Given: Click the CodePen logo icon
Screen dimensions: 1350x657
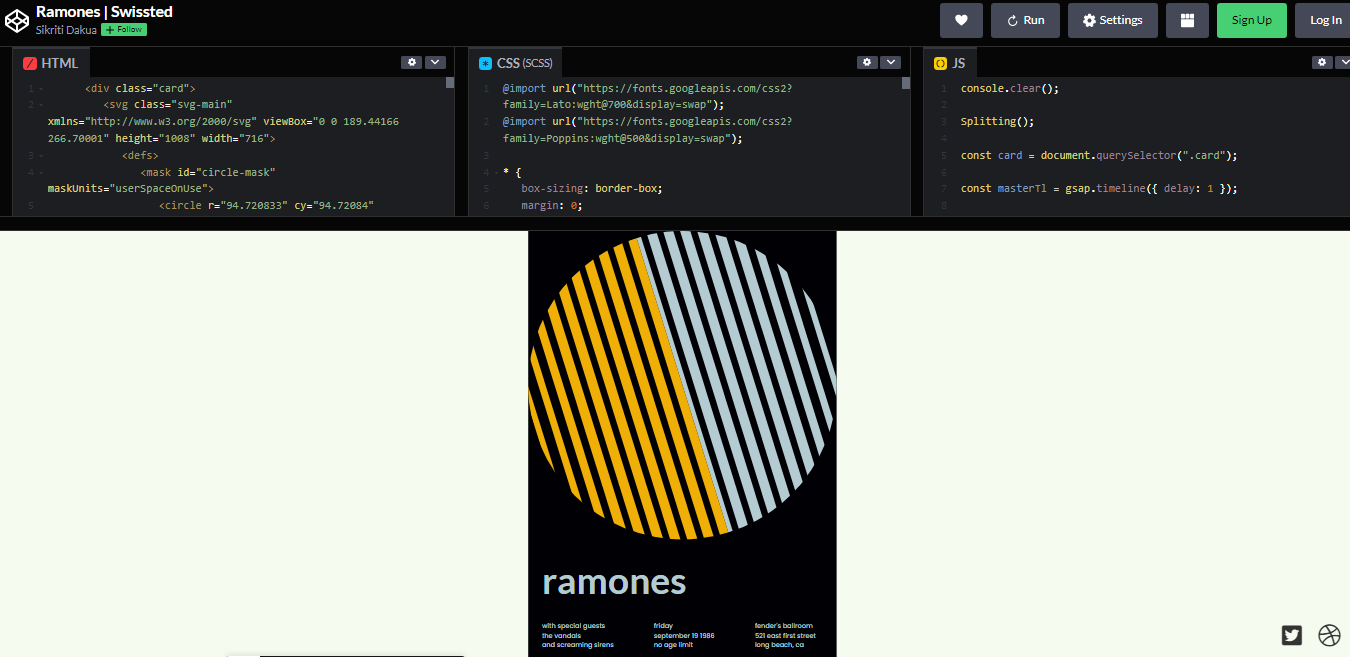Looking at the screenshot, I should click(x=16, y=20).
